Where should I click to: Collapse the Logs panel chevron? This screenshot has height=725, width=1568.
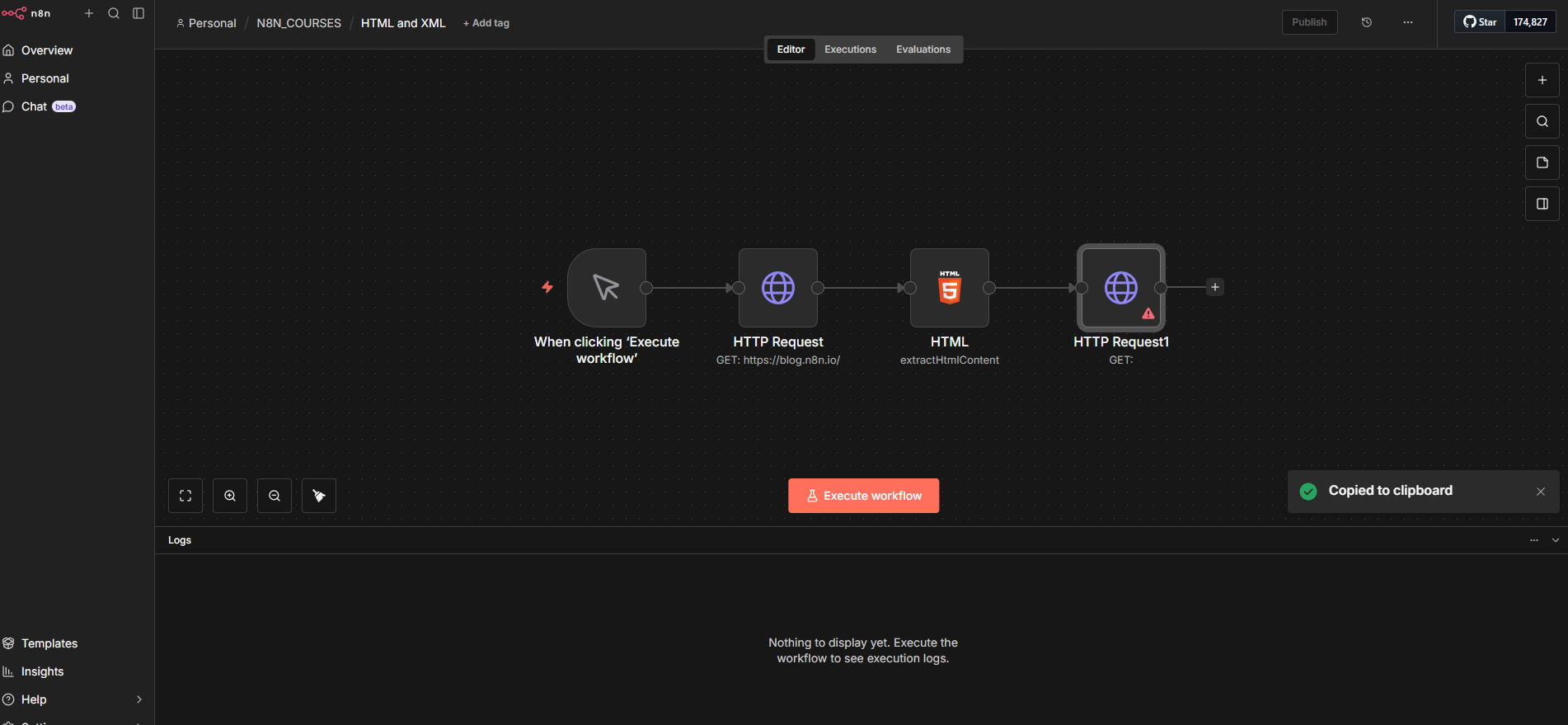pos(1556,540)
